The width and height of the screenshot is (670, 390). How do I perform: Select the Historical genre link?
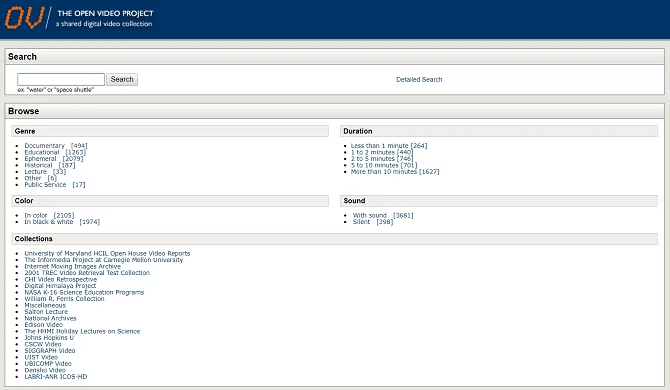(38, 165)
